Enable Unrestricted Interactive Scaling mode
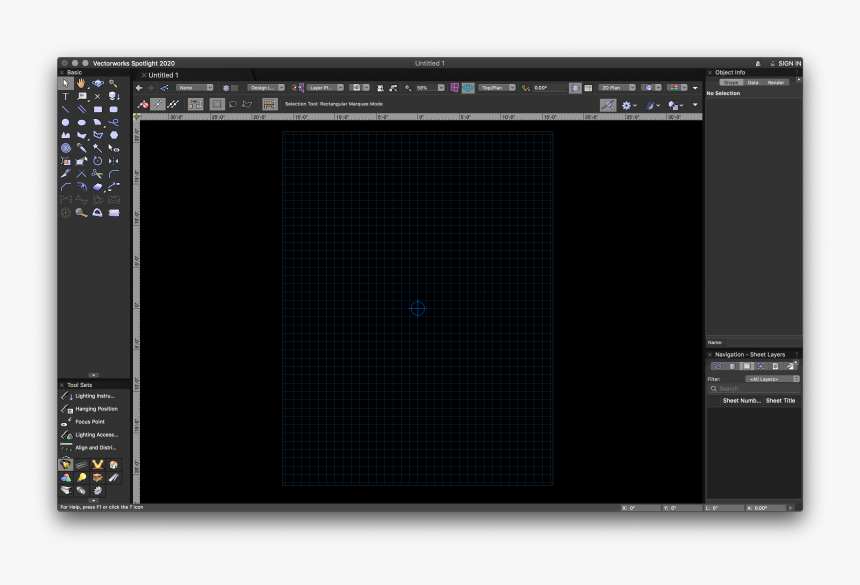The image size is (860, 585). point(173,104)
